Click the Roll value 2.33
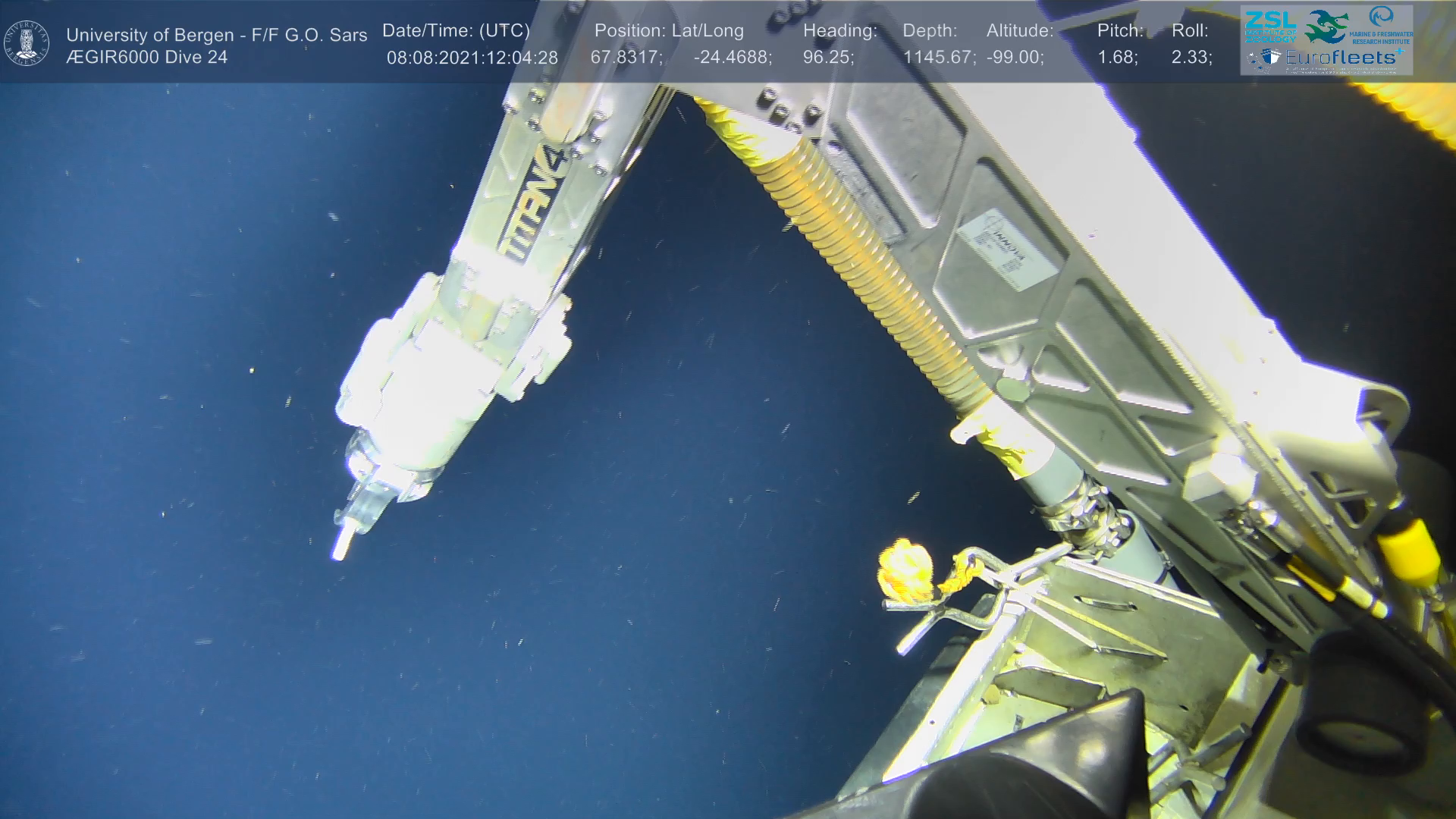This screenshot has width=1456, height=819. tap(1191, 58)
